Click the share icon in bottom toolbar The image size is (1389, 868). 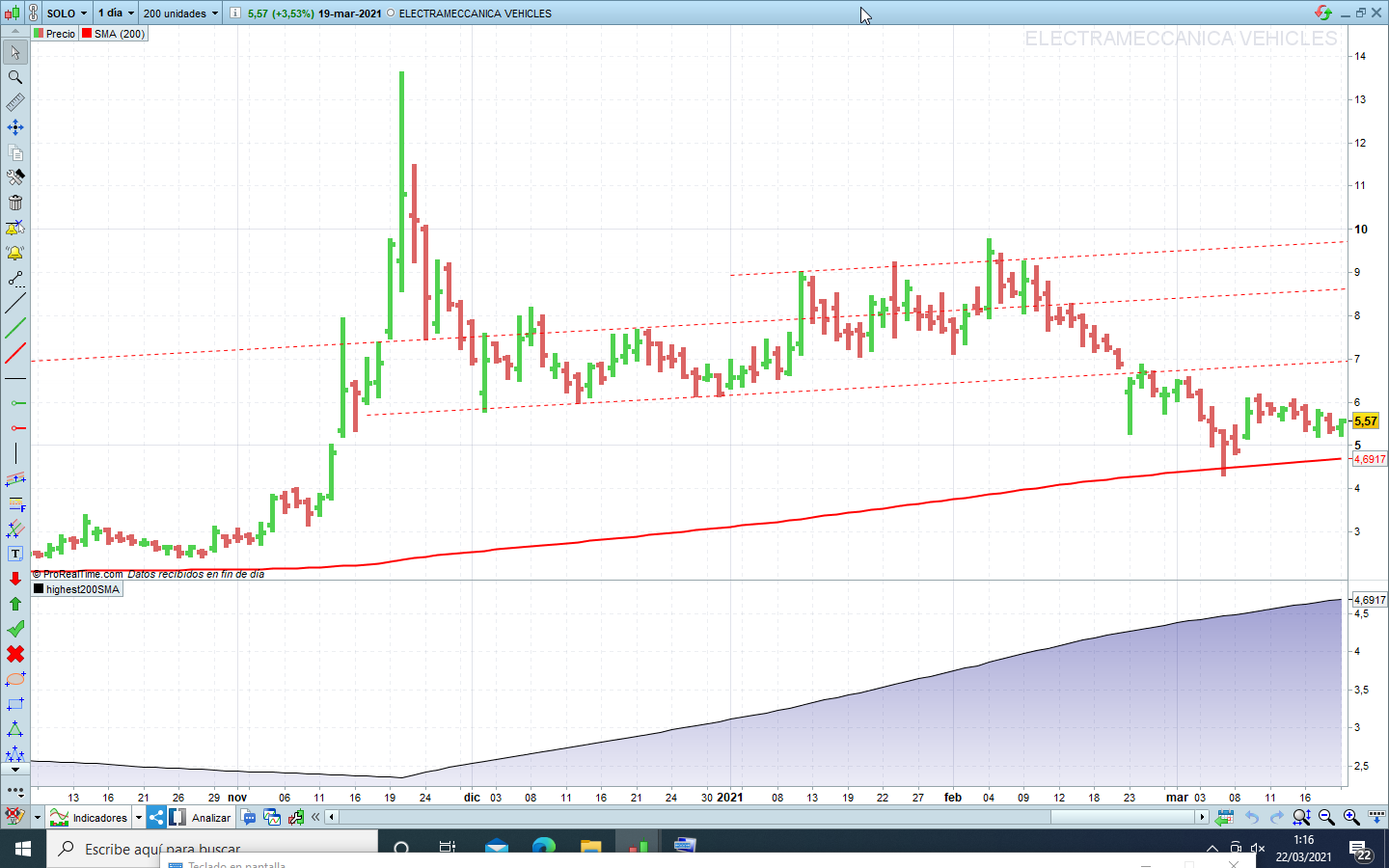tap(156, 817)
